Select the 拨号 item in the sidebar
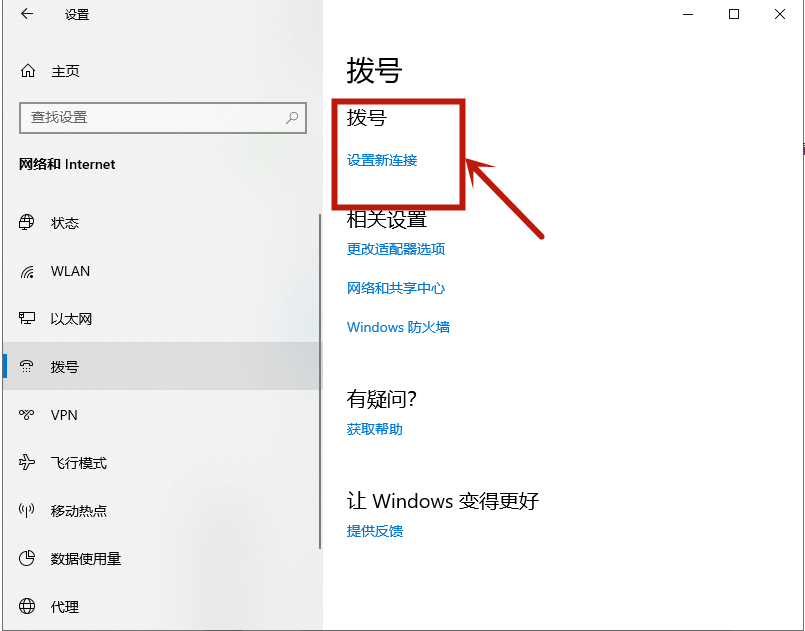 [162, 366]
